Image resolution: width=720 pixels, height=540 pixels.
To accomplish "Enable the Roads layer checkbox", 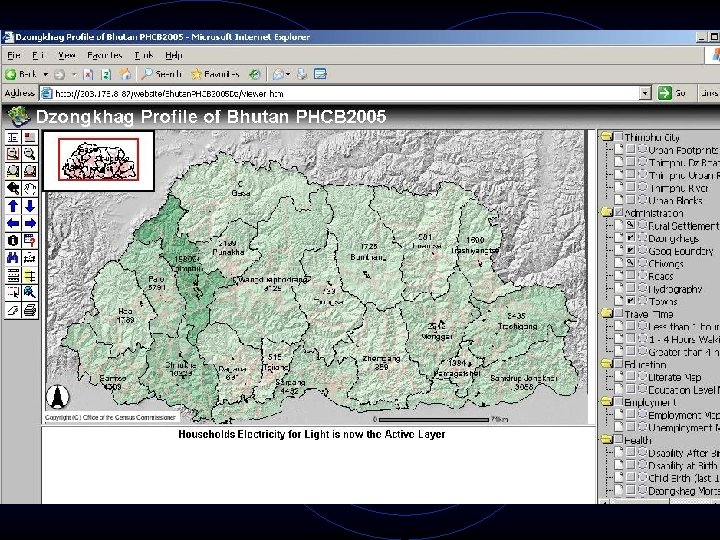I will pos(631,276).
